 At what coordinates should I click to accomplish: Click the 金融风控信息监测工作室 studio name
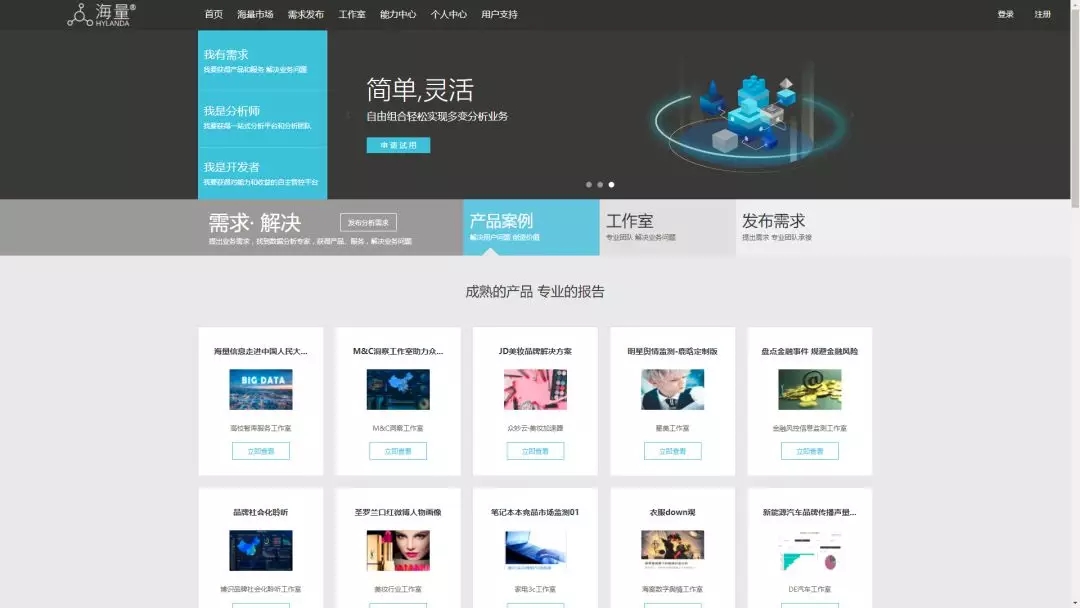click(x=809, y=428)
